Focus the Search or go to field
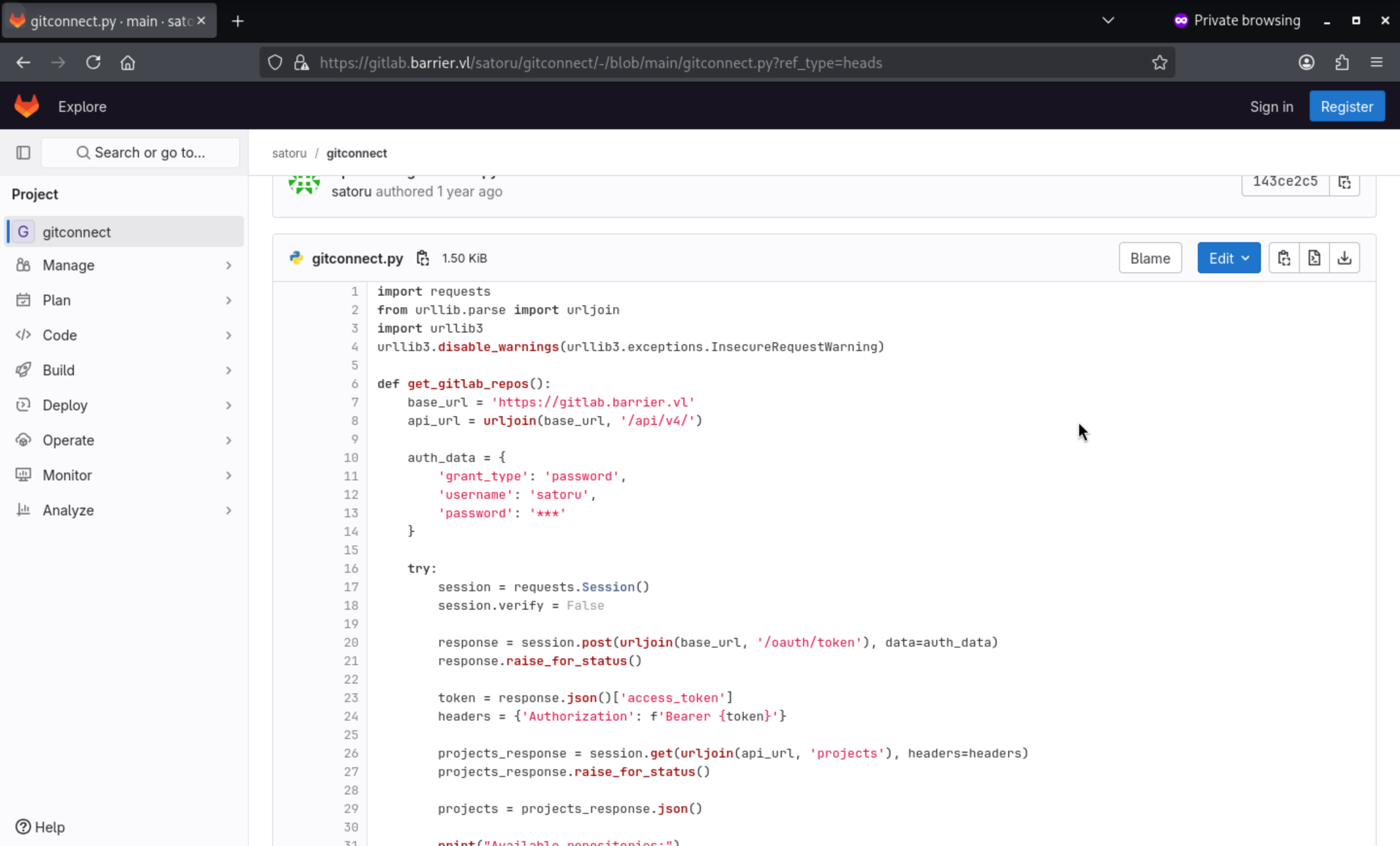Viewport: 1400px width, 846px height. click(x=141, y=152)
